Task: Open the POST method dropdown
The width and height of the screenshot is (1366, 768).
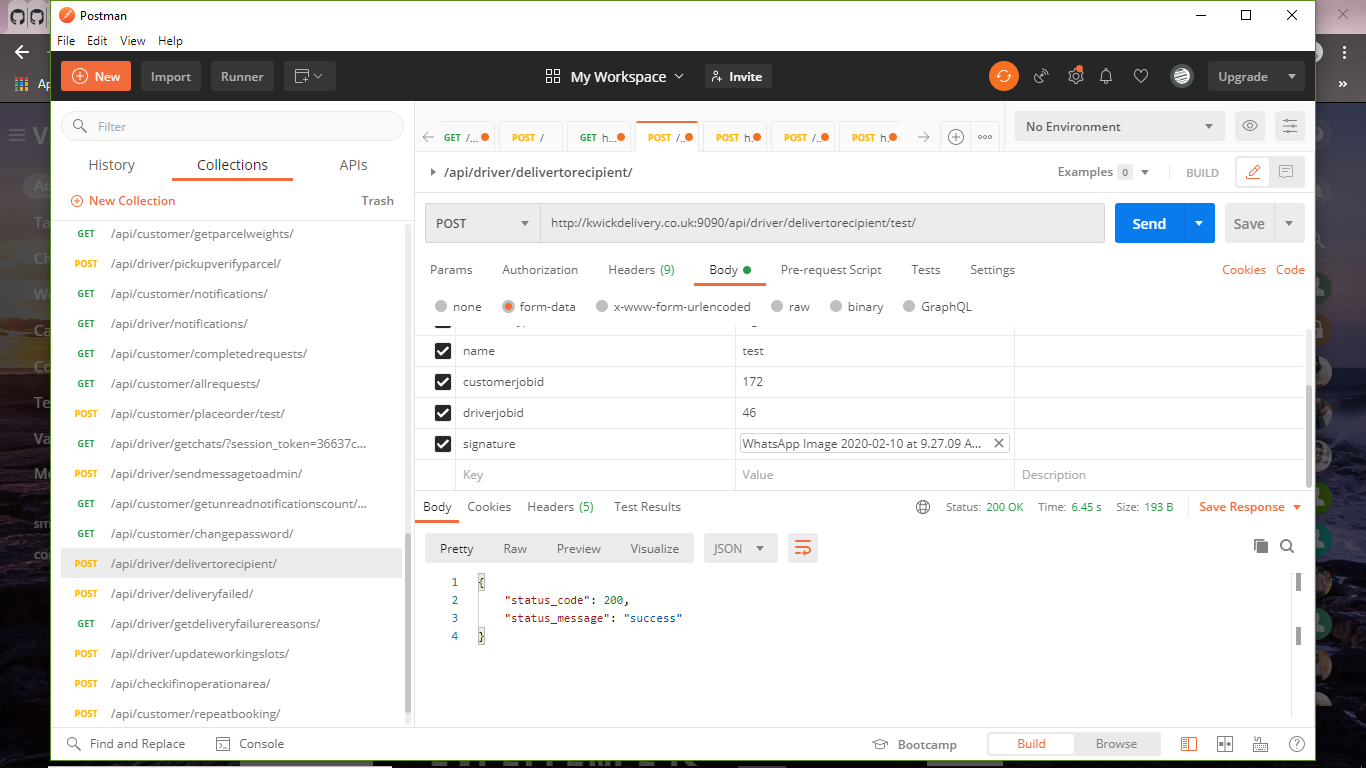Action: (482, 223)
